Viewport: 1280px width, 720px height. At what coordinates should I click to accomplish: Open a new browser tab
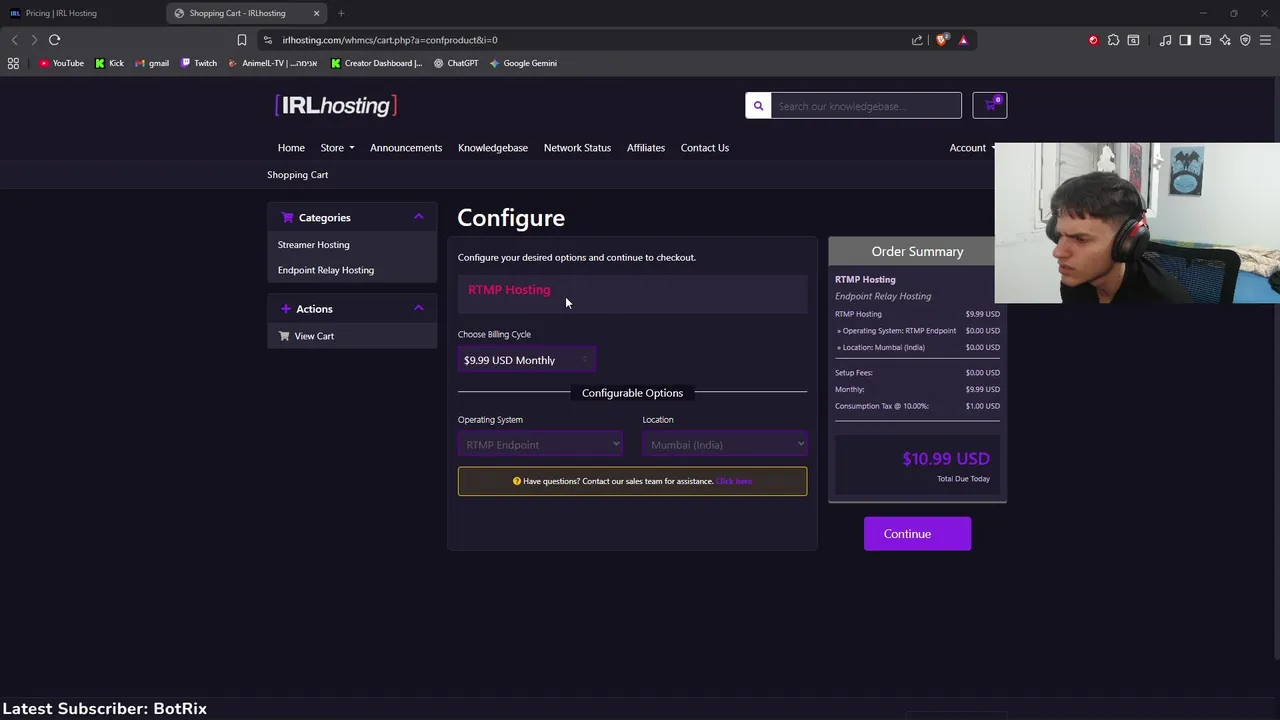341,13
